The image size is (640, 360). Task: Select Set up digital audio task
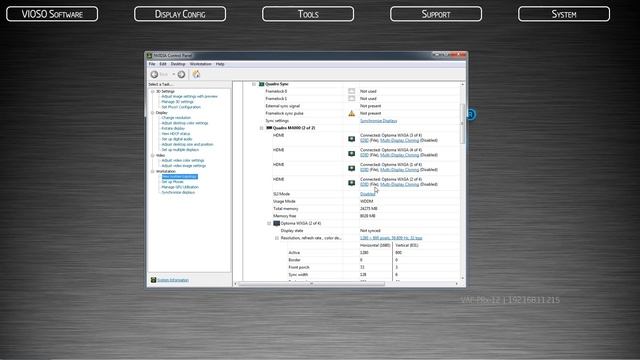tap(177, 139)
